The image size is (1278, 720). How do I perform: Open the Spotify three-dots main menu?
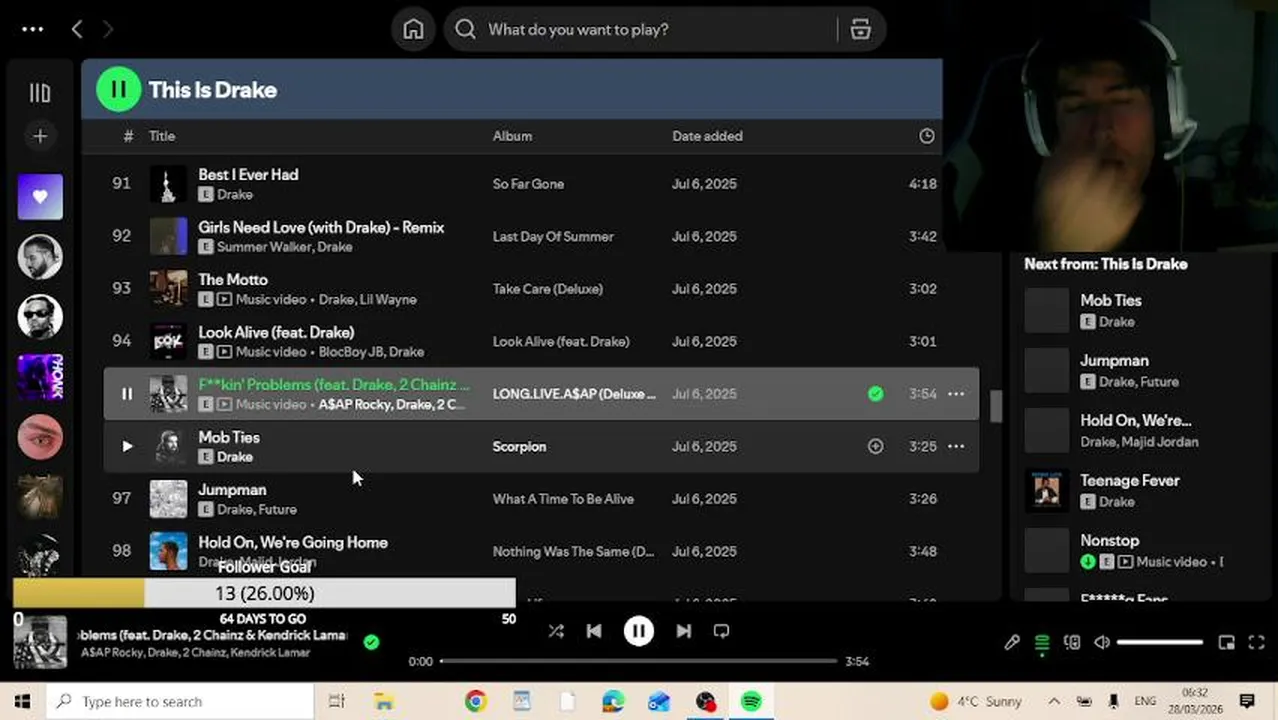click(x=33, y=29)
